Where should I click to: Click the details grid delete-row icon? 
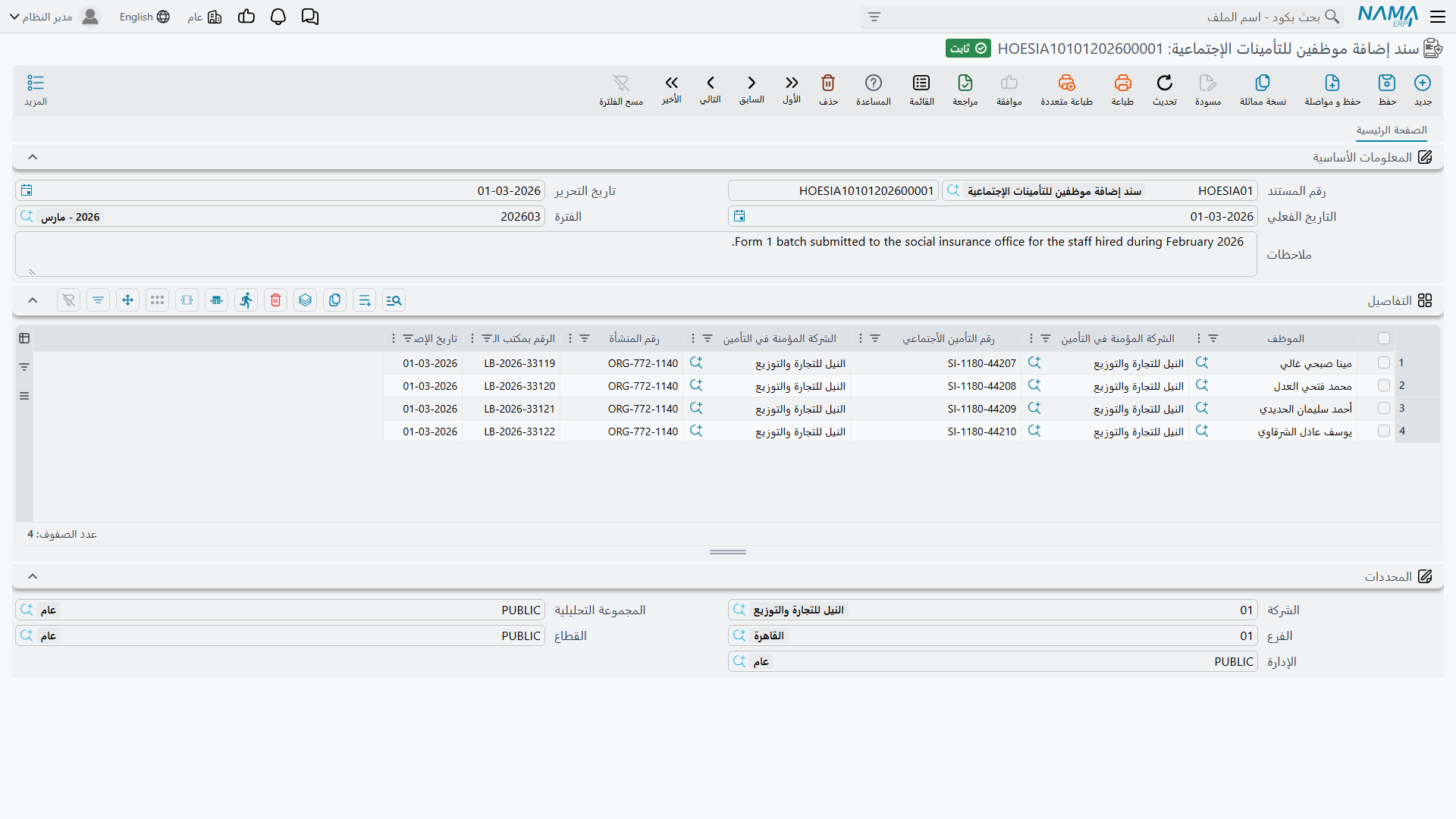pyautogui.click(x=276, y=300)
